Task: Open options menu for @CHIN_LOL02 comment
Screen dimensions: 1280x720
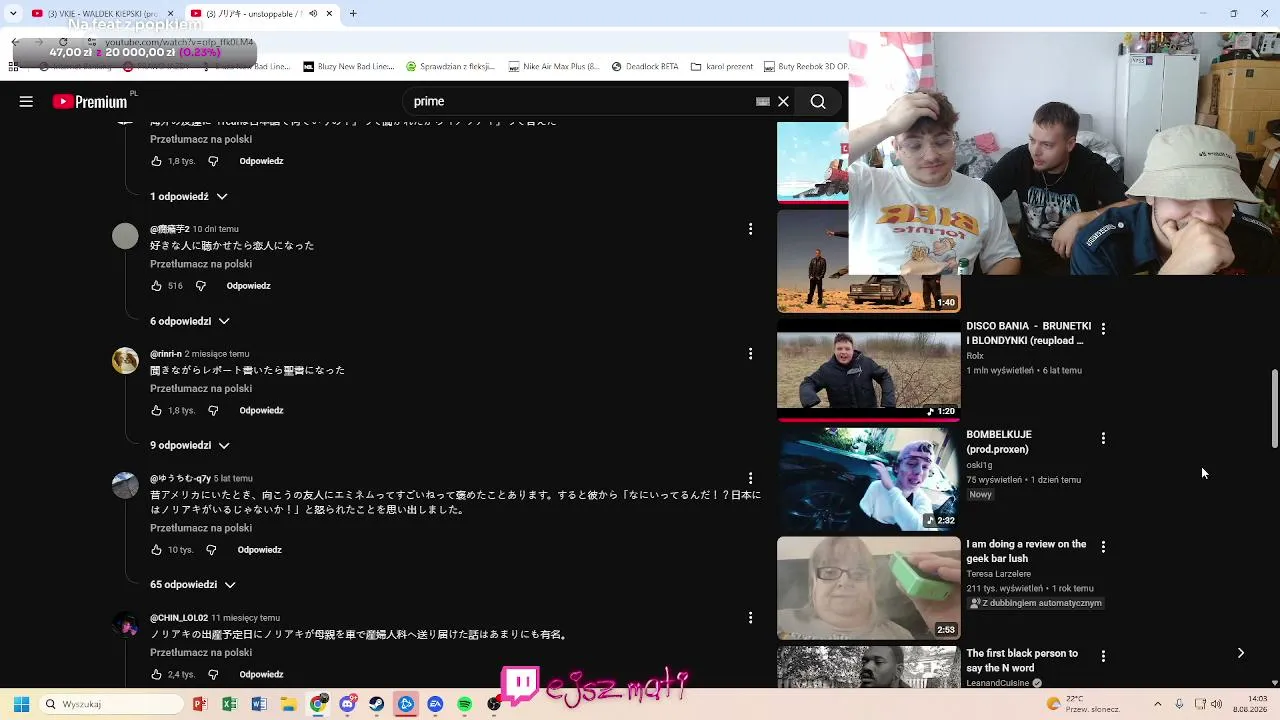Action: click(750, 618)
